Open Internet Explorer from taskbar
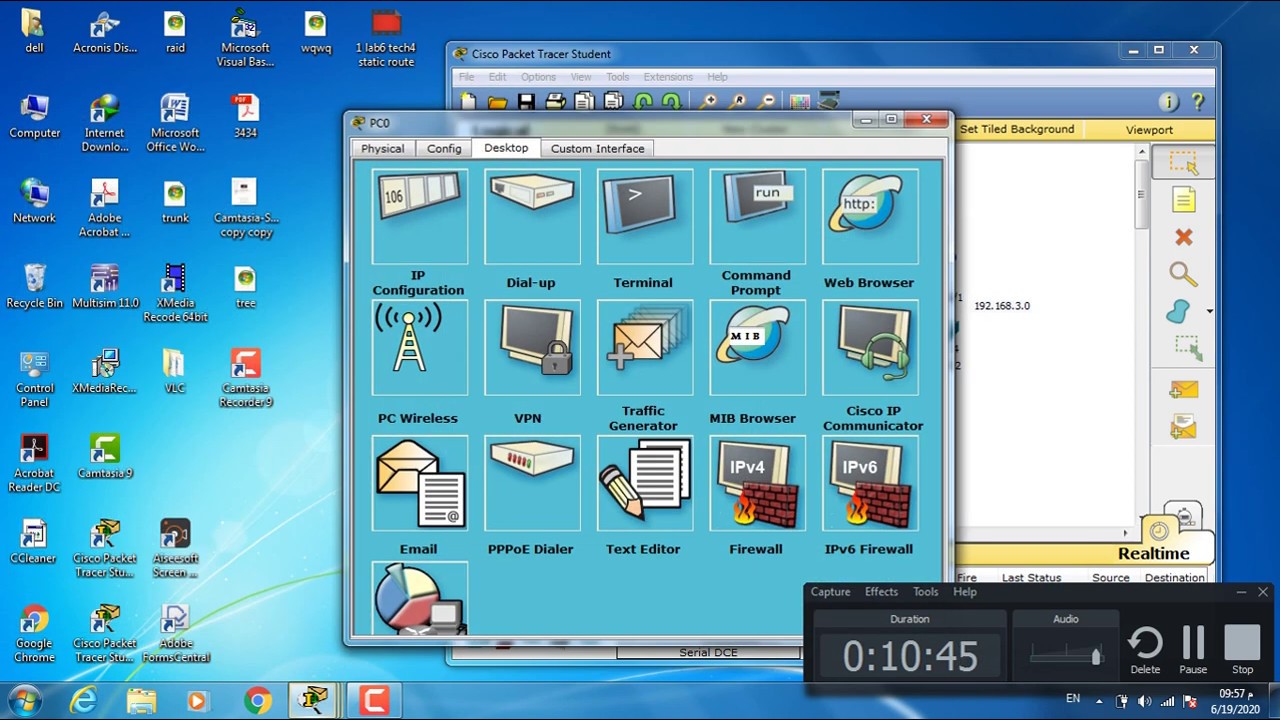The width and height of the screenshot is (1280, 720). [x=85, y=701]
